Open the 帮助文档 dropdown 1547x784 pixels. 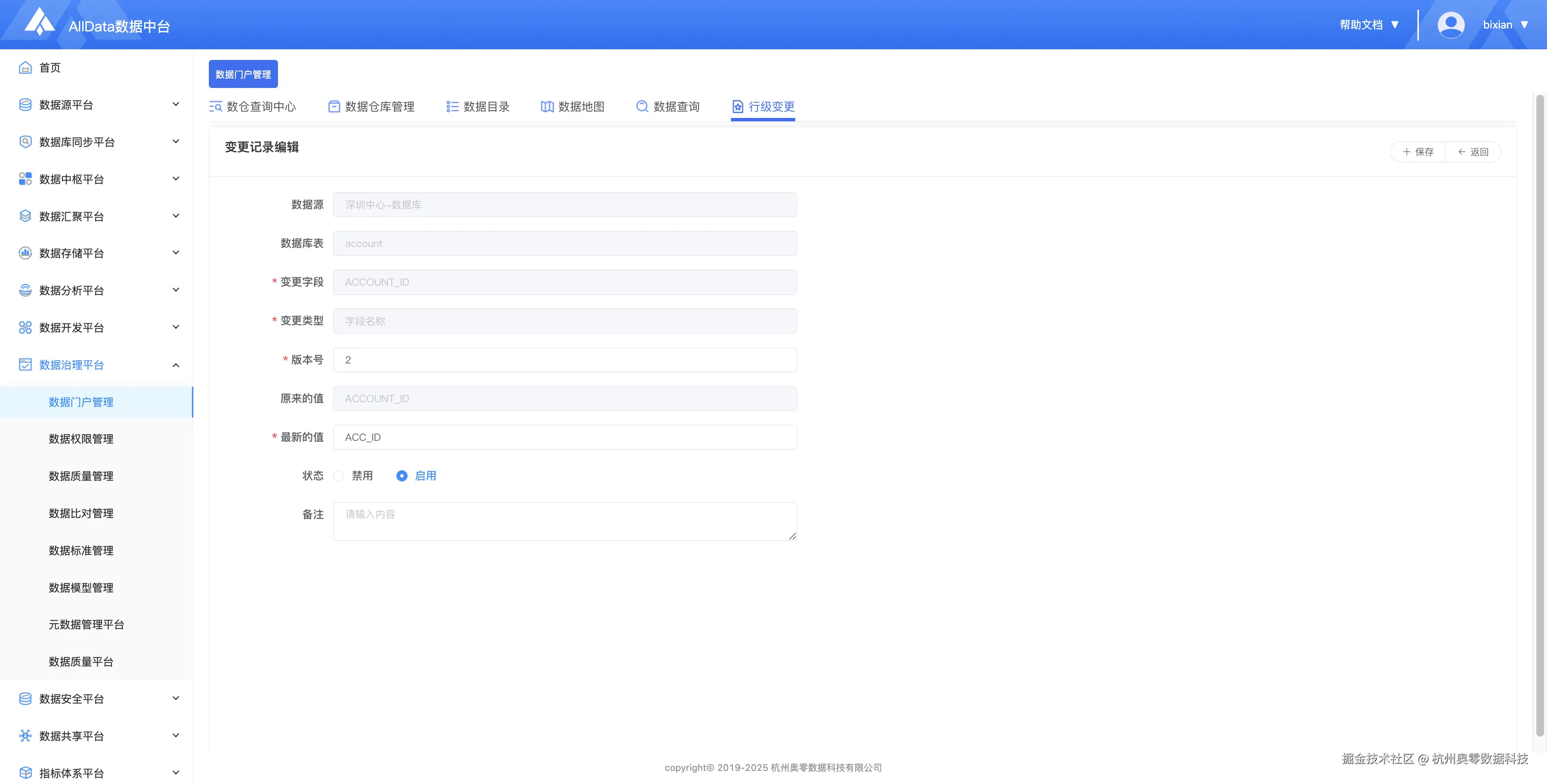coord(1369,25)
